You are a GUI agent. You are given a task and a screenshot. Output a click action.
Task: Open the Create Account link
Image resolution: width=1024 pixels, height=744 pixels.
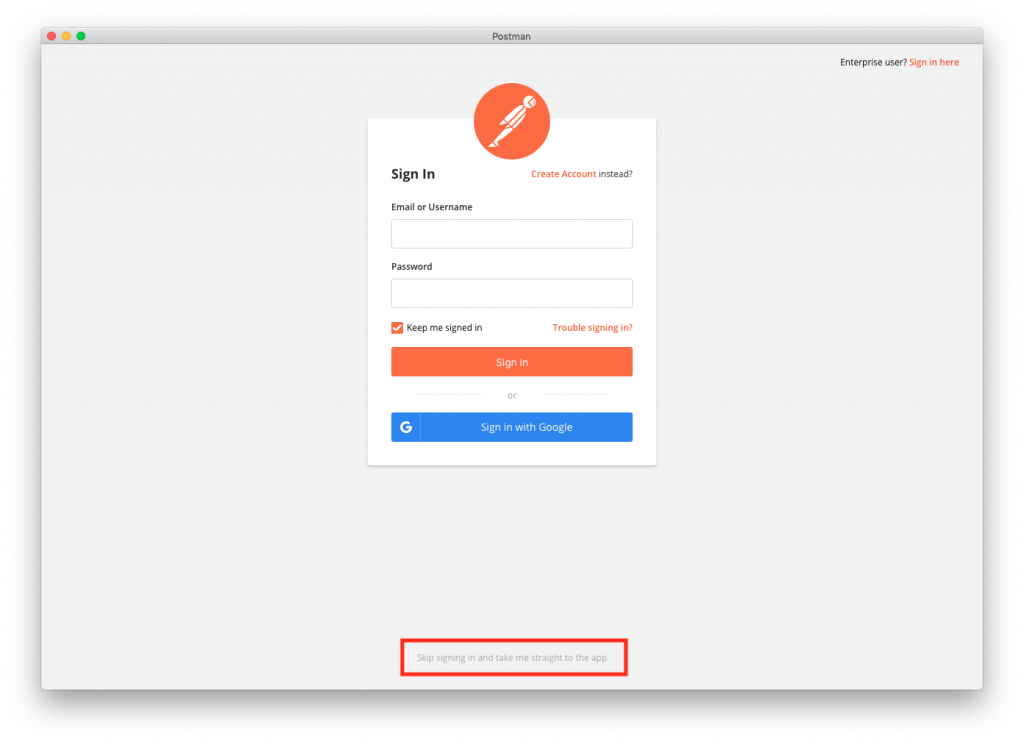coord(563,174)
